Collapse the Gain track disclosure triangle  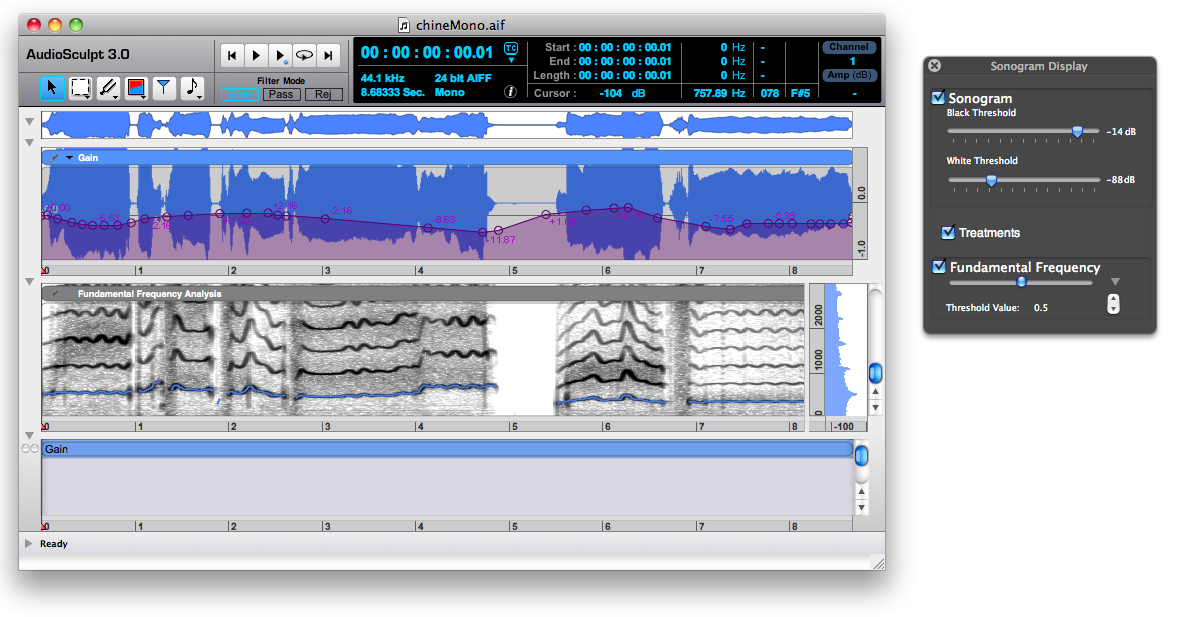coord(69,158)
